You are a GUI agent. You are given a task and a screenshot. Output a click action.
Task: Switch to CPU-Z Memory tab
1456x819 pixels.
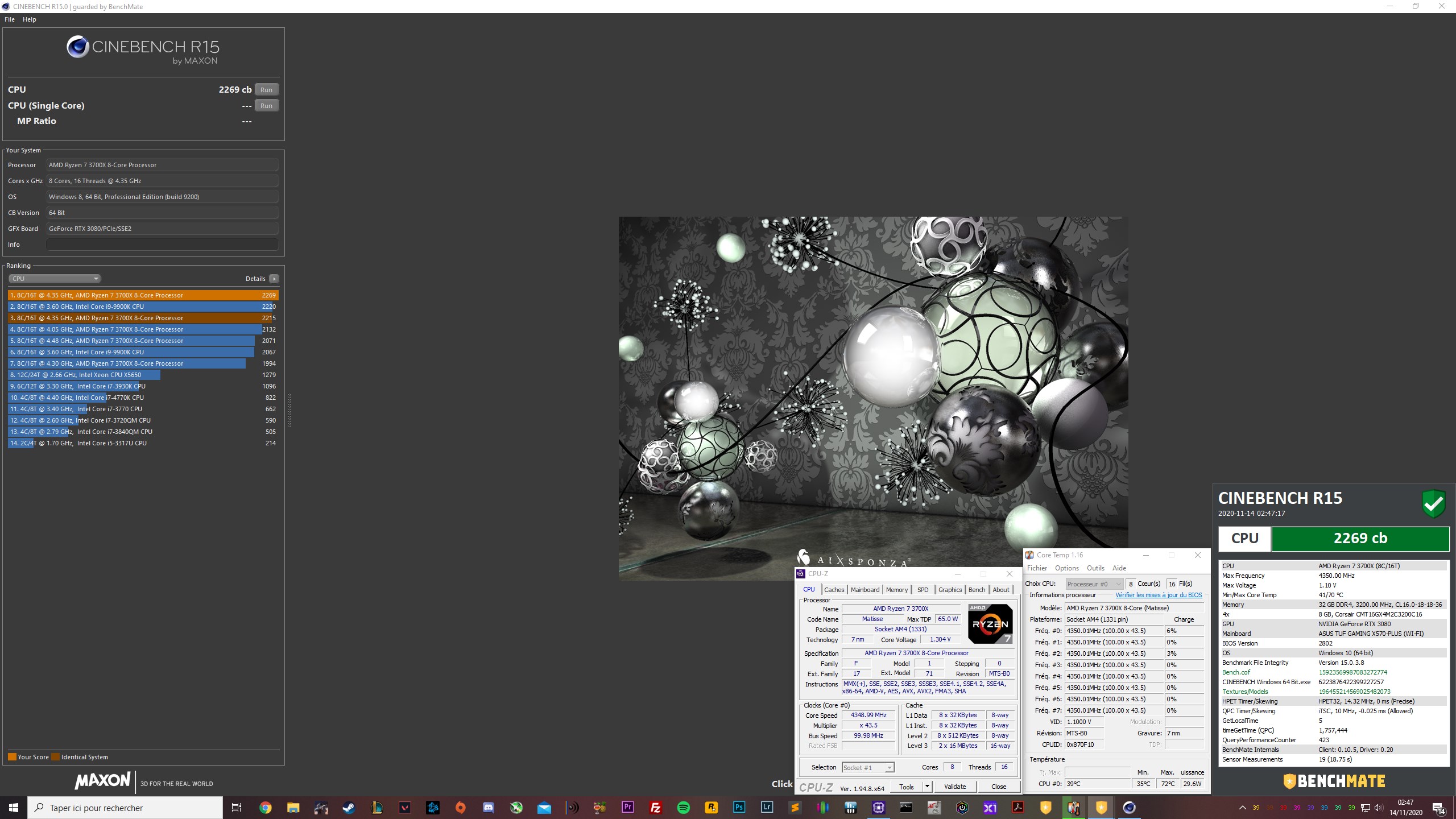[x=897, y=590]
